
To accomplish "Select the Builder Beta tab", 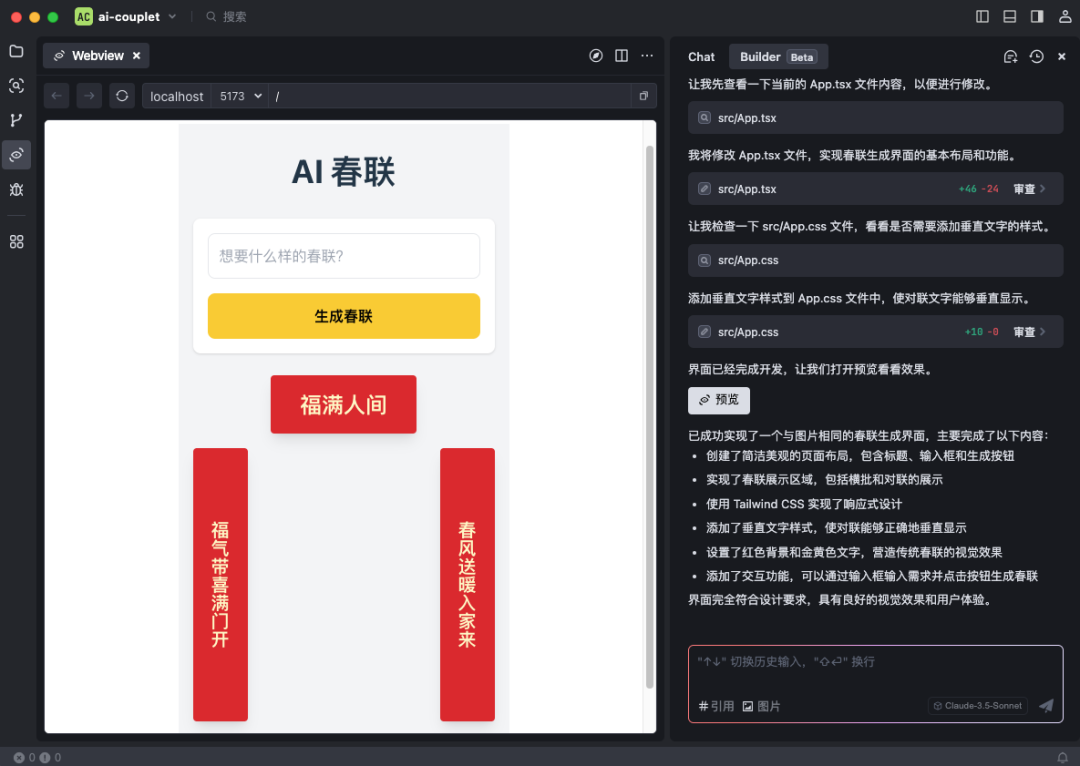I will coord(778,57).
